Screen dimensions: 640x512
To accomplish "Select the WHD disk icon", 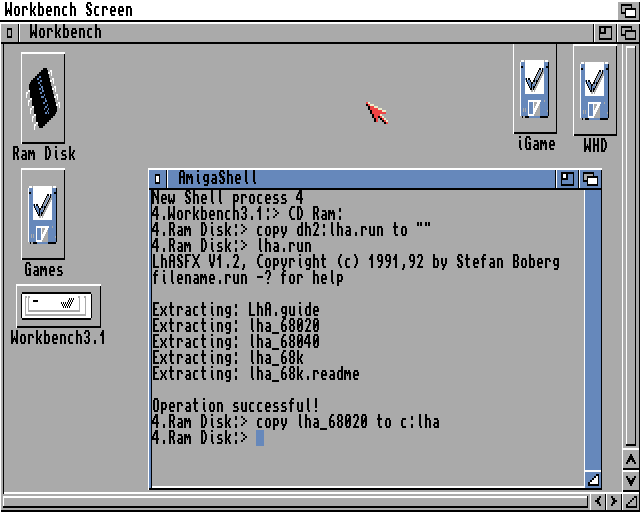I will (595, 90).
